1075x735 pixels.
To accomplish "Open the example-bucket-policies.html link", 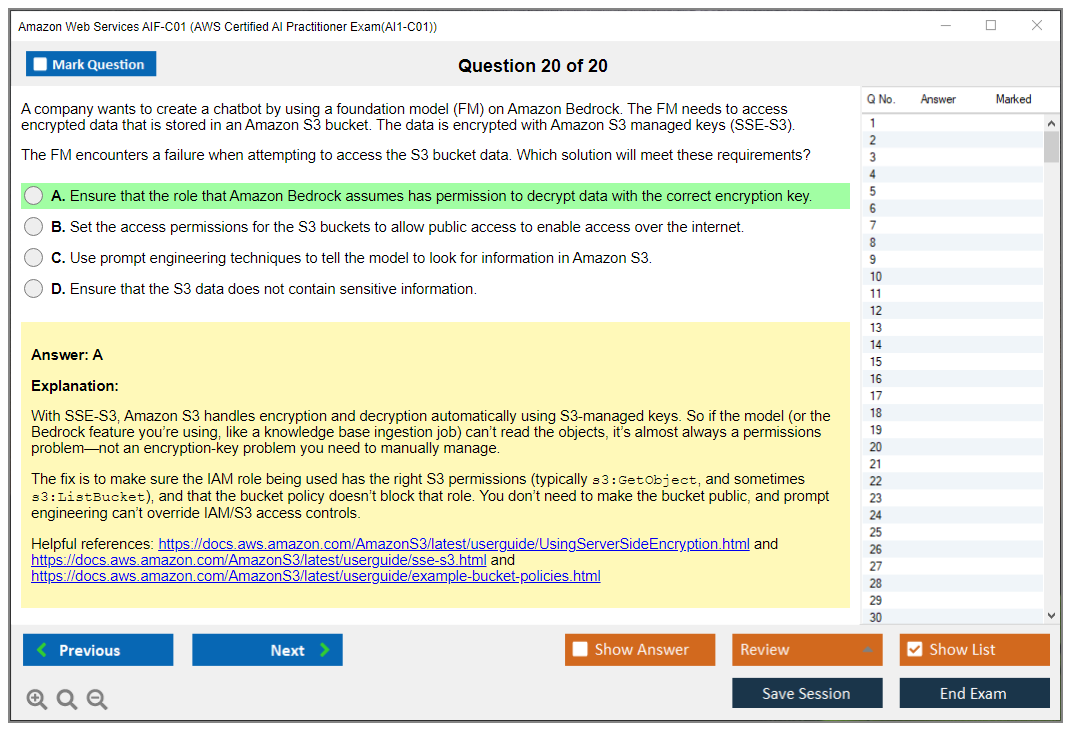I will point(316,576).
